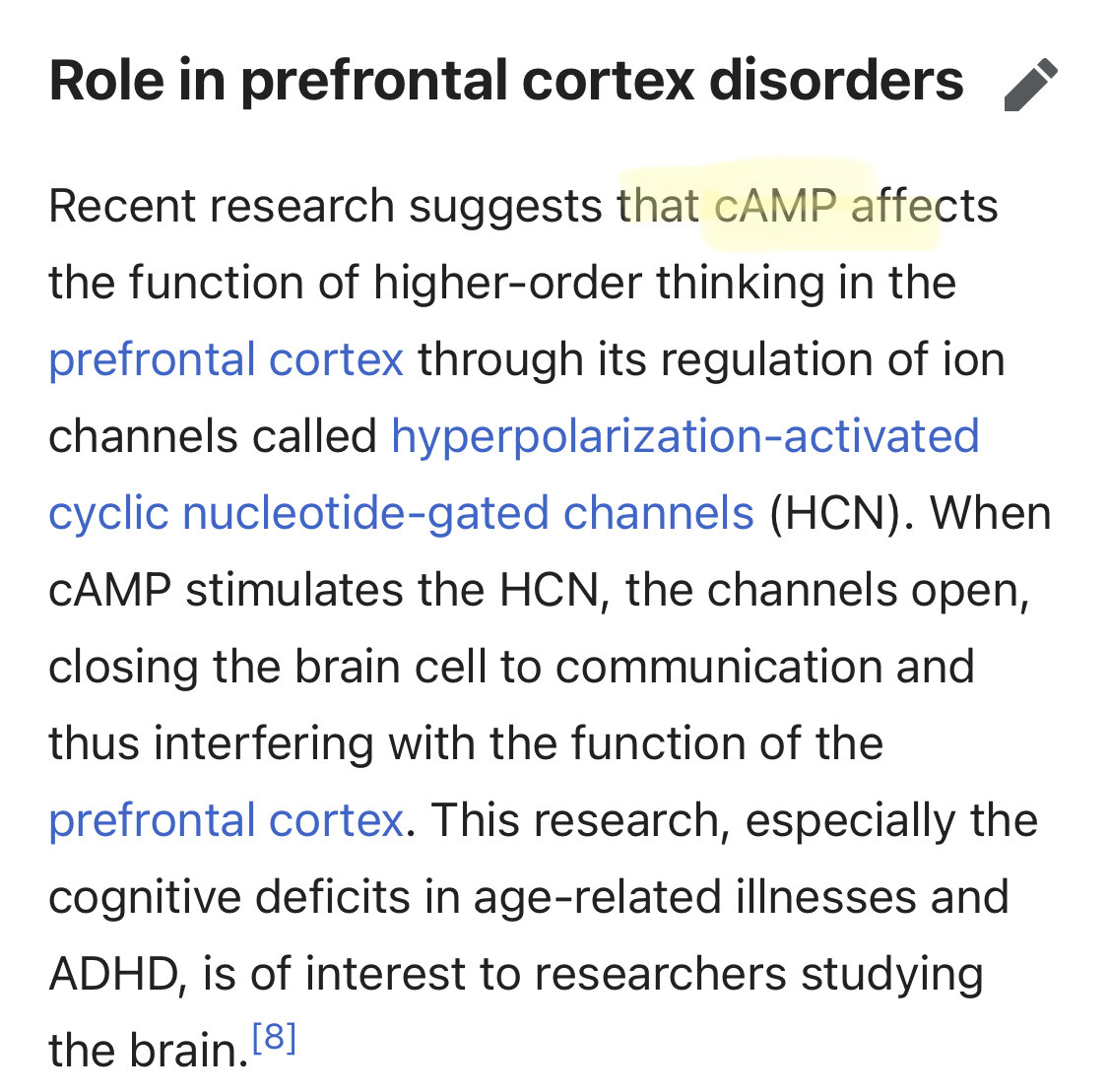Tap the word 'higher-order'
This screenshot has width=1108, height=1092.
pos(507,284)
